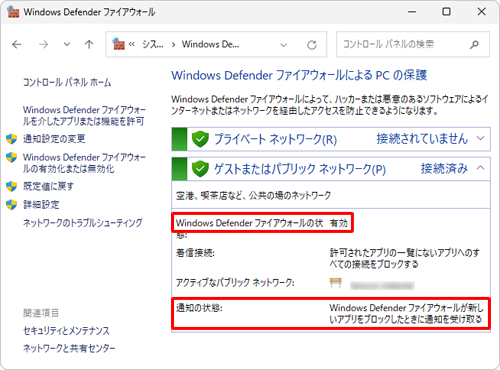Open ネットワークと共有センター link
The width and height of the screenshot is (500, 370).
[69, 348]
